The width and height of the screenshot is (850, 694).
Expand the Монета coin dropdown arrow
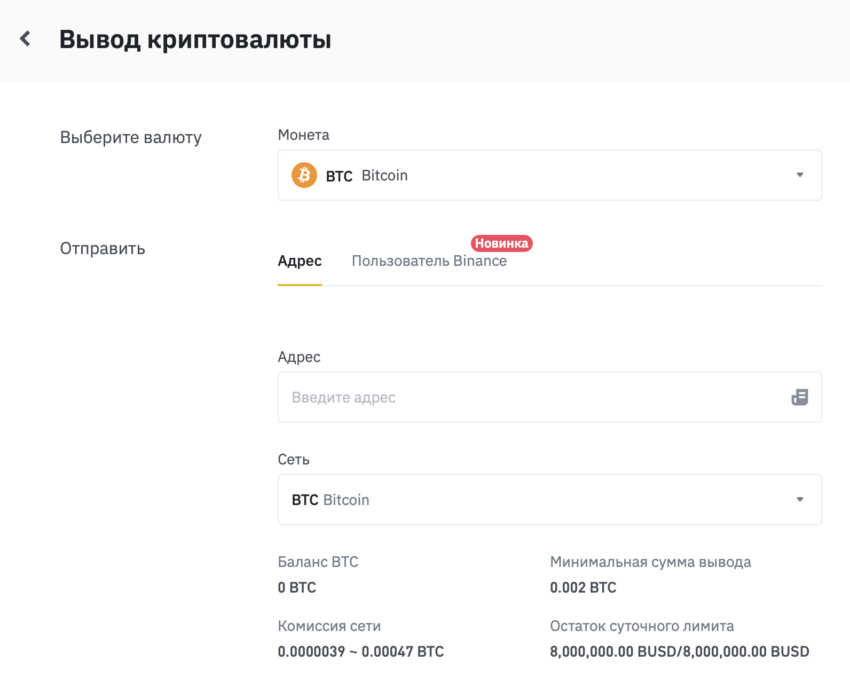click(x=800, y=175)
